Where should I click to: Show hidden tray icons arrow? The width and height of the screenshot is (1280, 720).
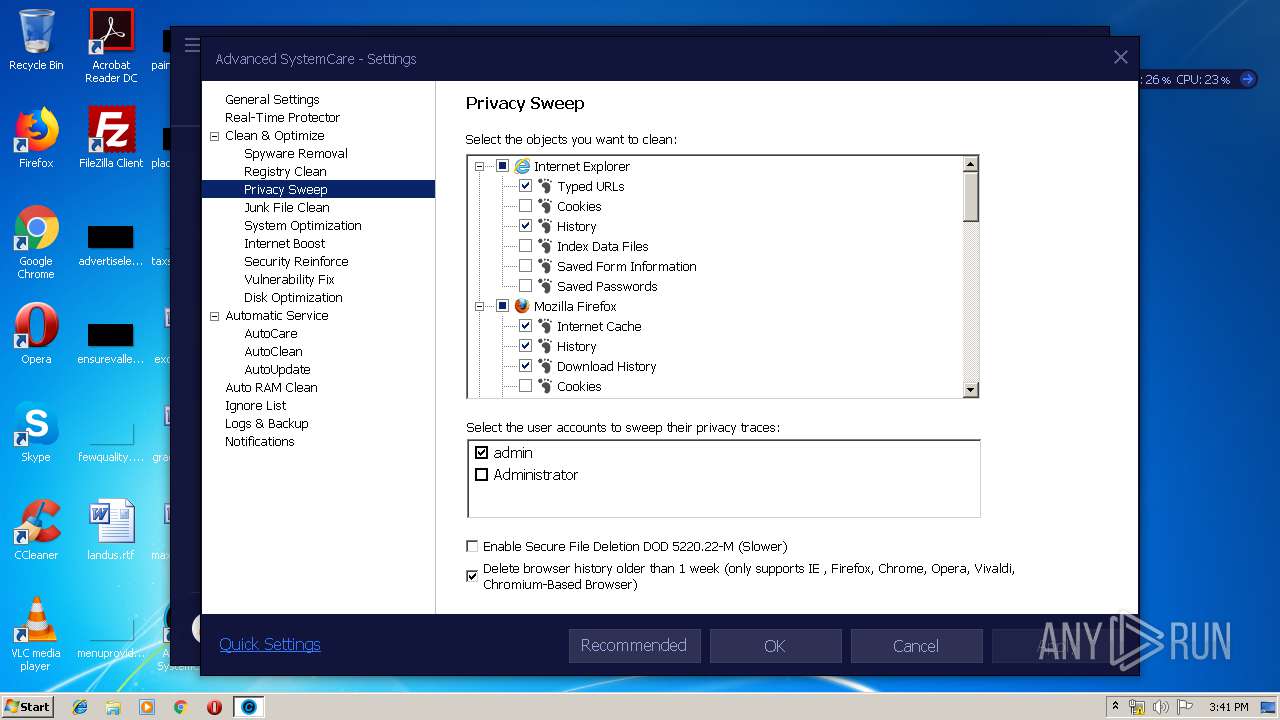1115,707
